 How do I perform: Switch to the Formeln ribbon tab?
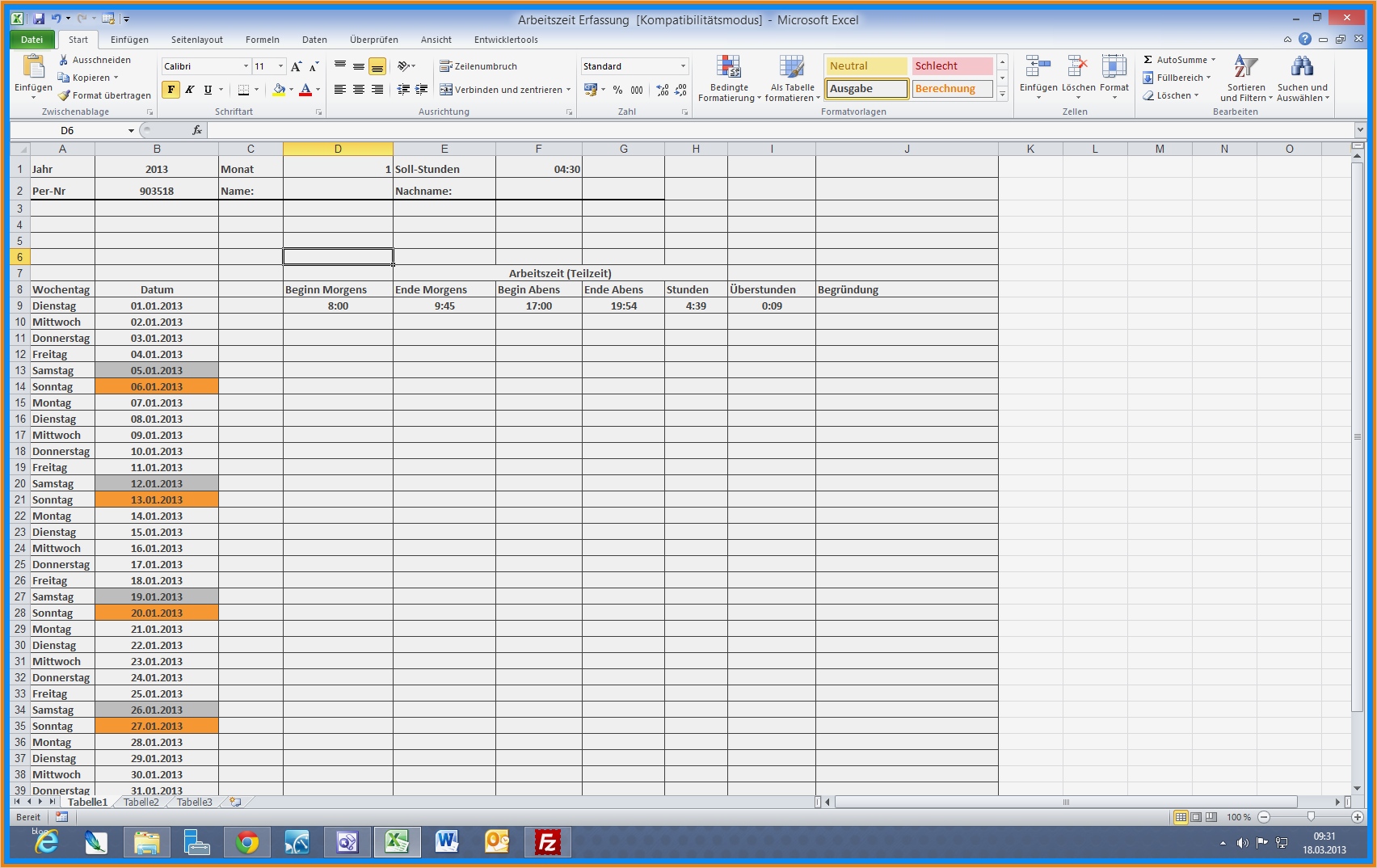coord(262,39)
